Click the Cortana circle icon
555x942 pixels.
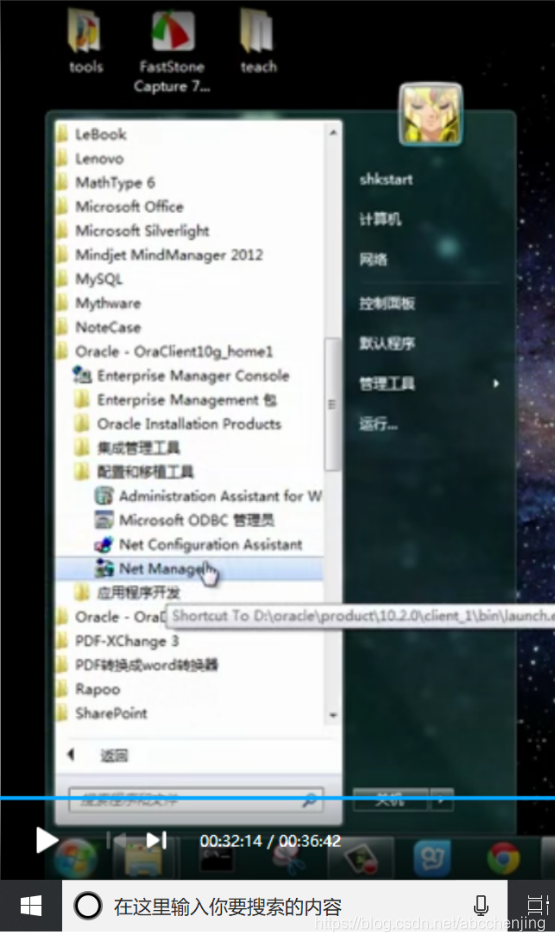(x=88, y=906)
